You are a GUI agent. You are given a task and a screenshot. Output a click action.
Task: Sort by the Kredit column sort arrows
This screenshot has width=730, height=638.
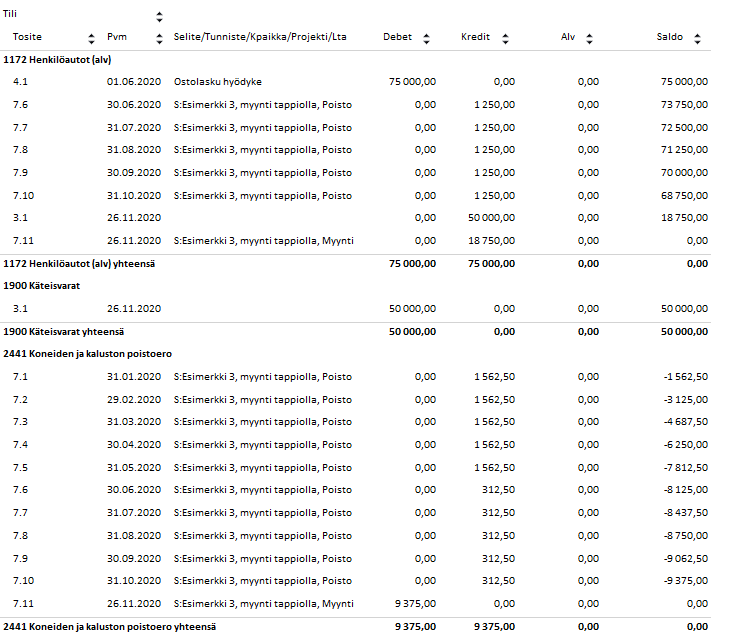click(x=505, y=39)
